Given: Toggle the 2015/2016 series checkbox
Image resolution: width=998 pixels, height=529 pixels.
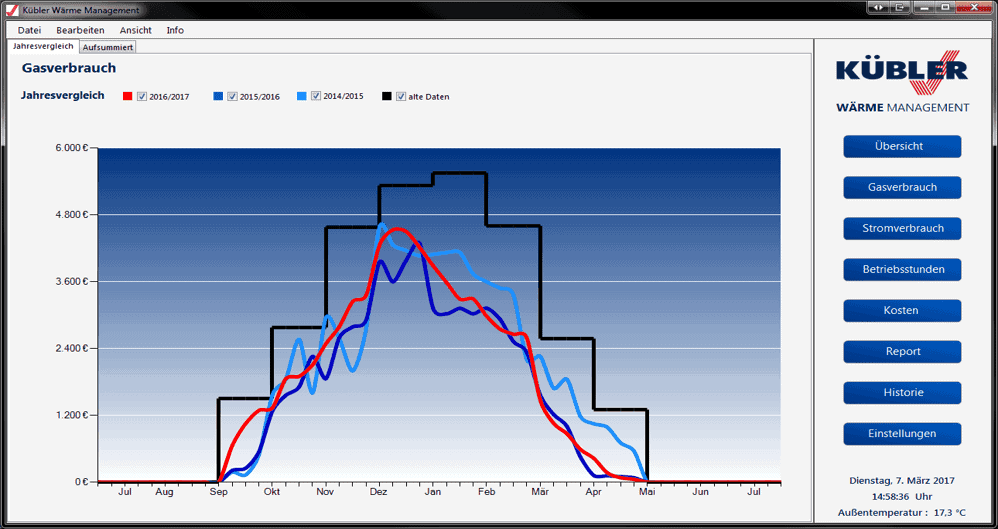Looking at the screenshot, I should (x=232, y=97).
